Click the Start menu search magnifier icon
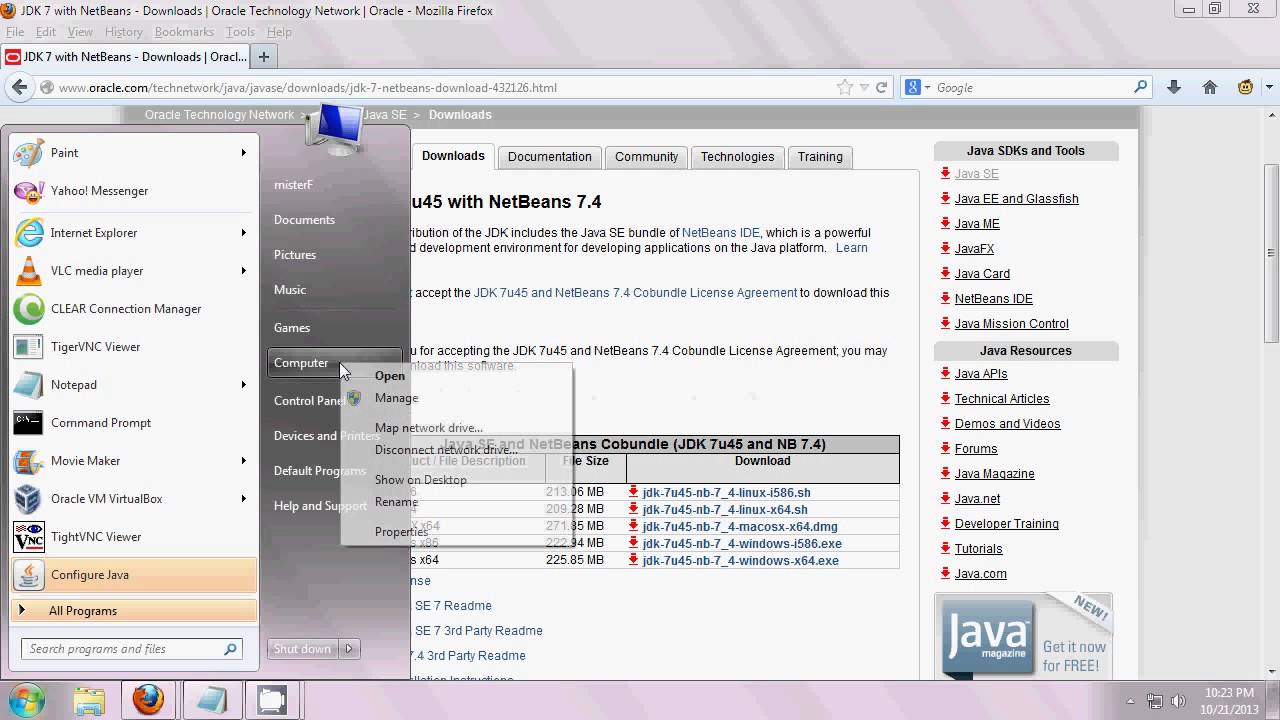Screen dimensions: 1280x720 click(230, 649)
